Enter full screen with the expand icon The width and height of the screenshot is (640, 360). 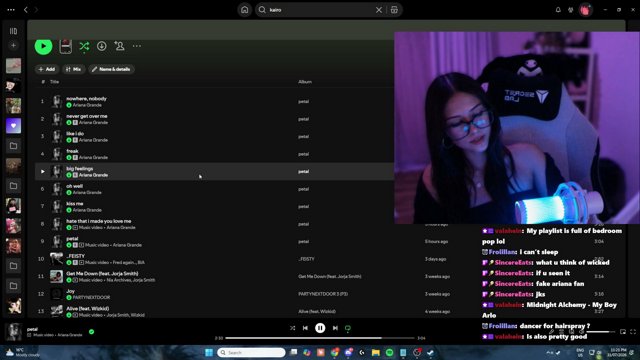coord(633,332)
